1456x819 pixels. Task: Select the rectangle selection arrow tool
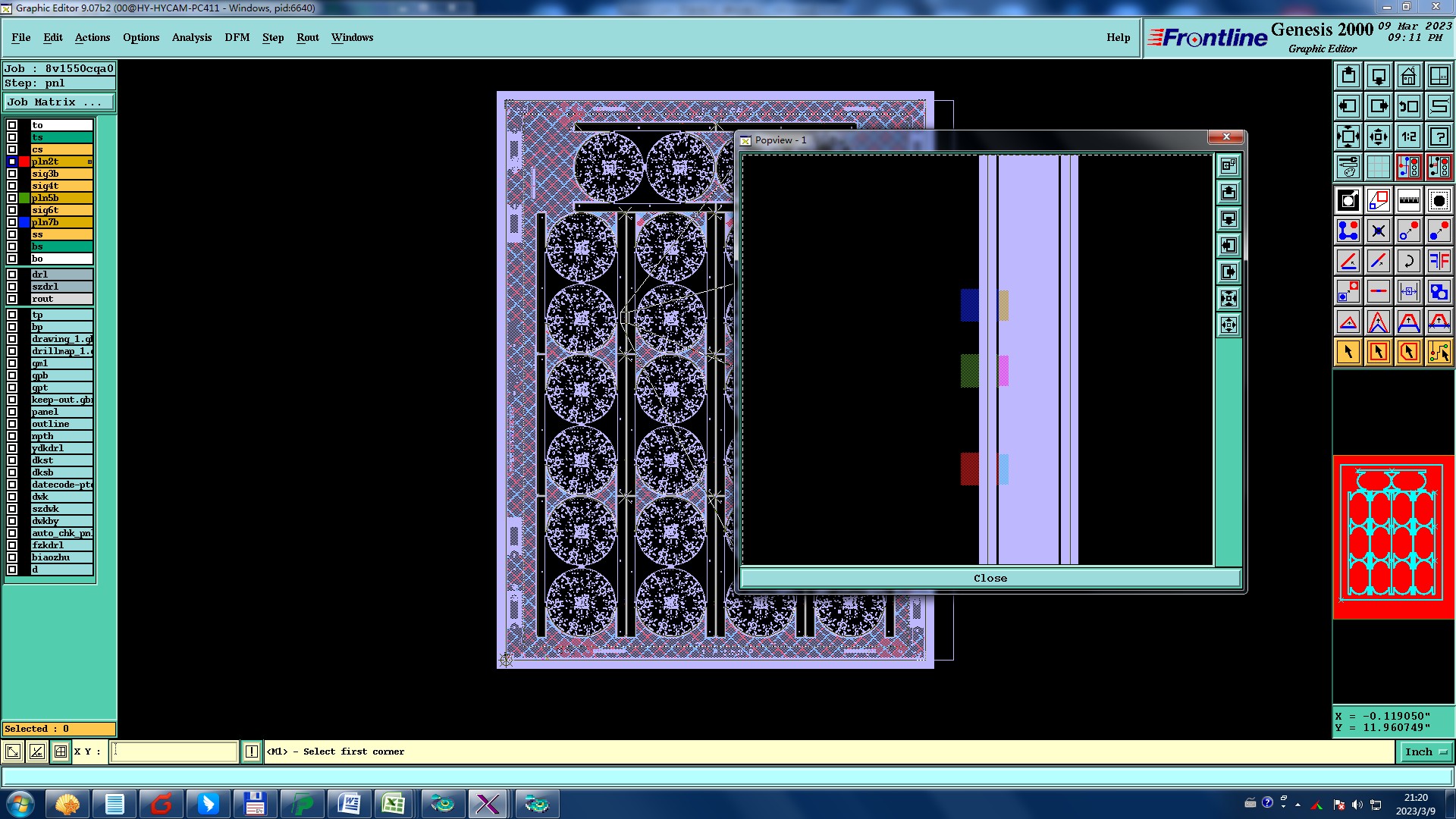click(1378, 352)
